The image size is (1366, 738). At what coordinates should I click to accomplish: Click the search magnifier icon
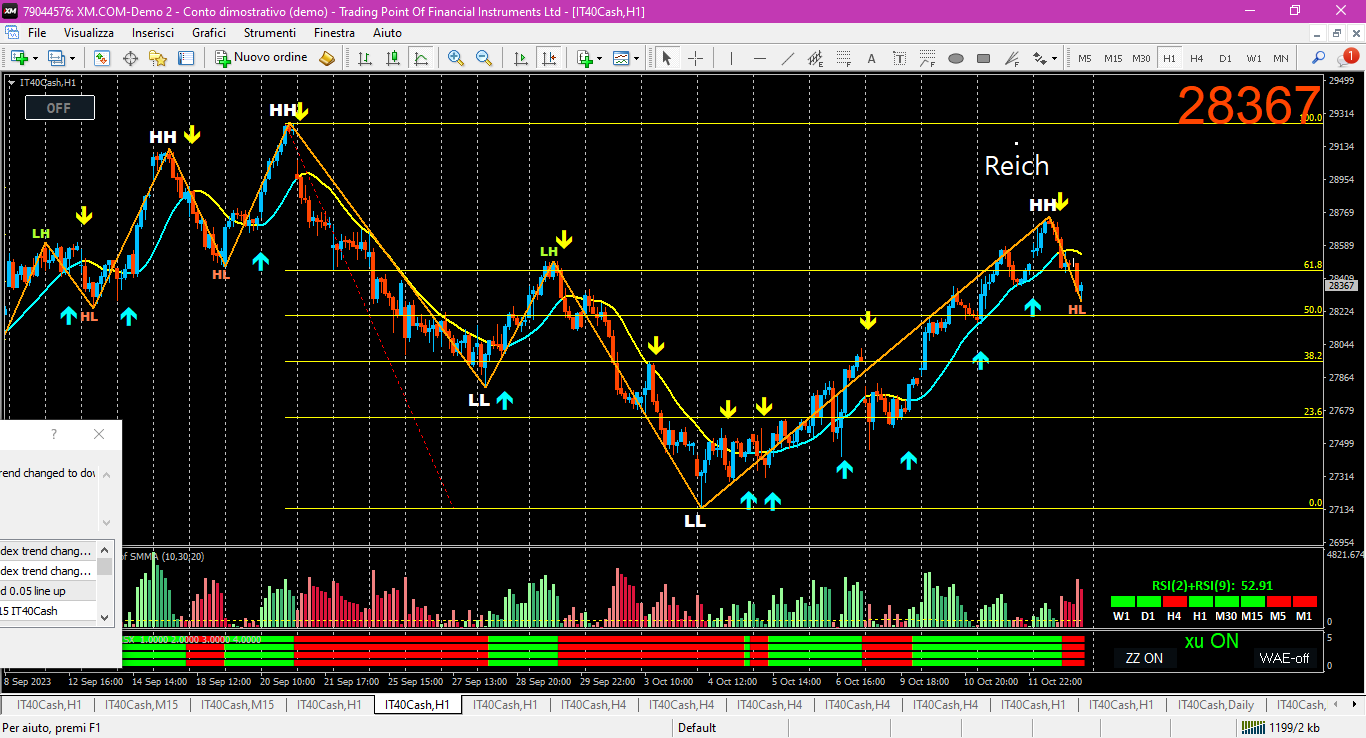click(x=1318, y=58)
